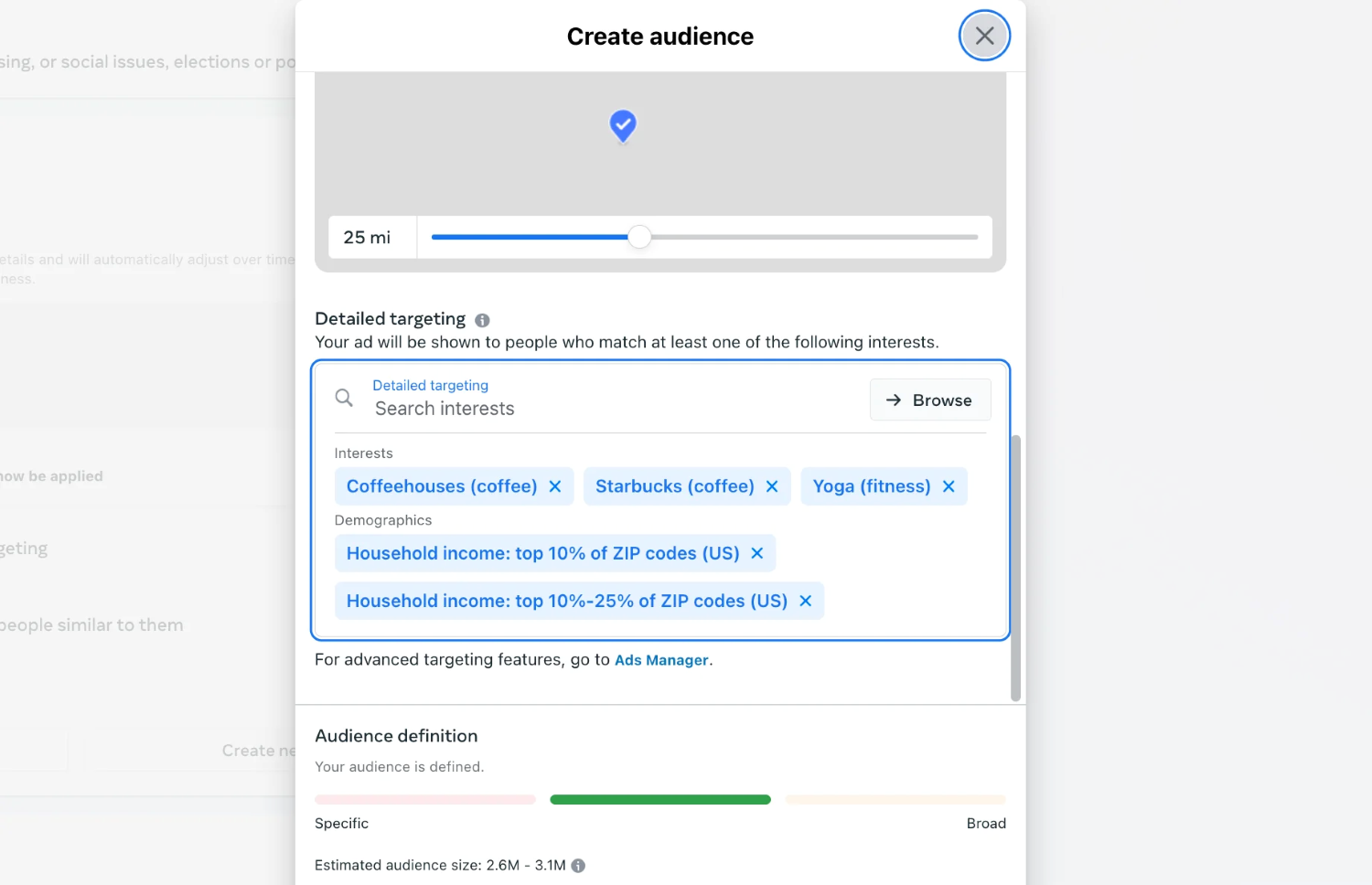Click the radius slider handle
The width and height of the screenshot is (1372, 885).
[x=639, y=238]
